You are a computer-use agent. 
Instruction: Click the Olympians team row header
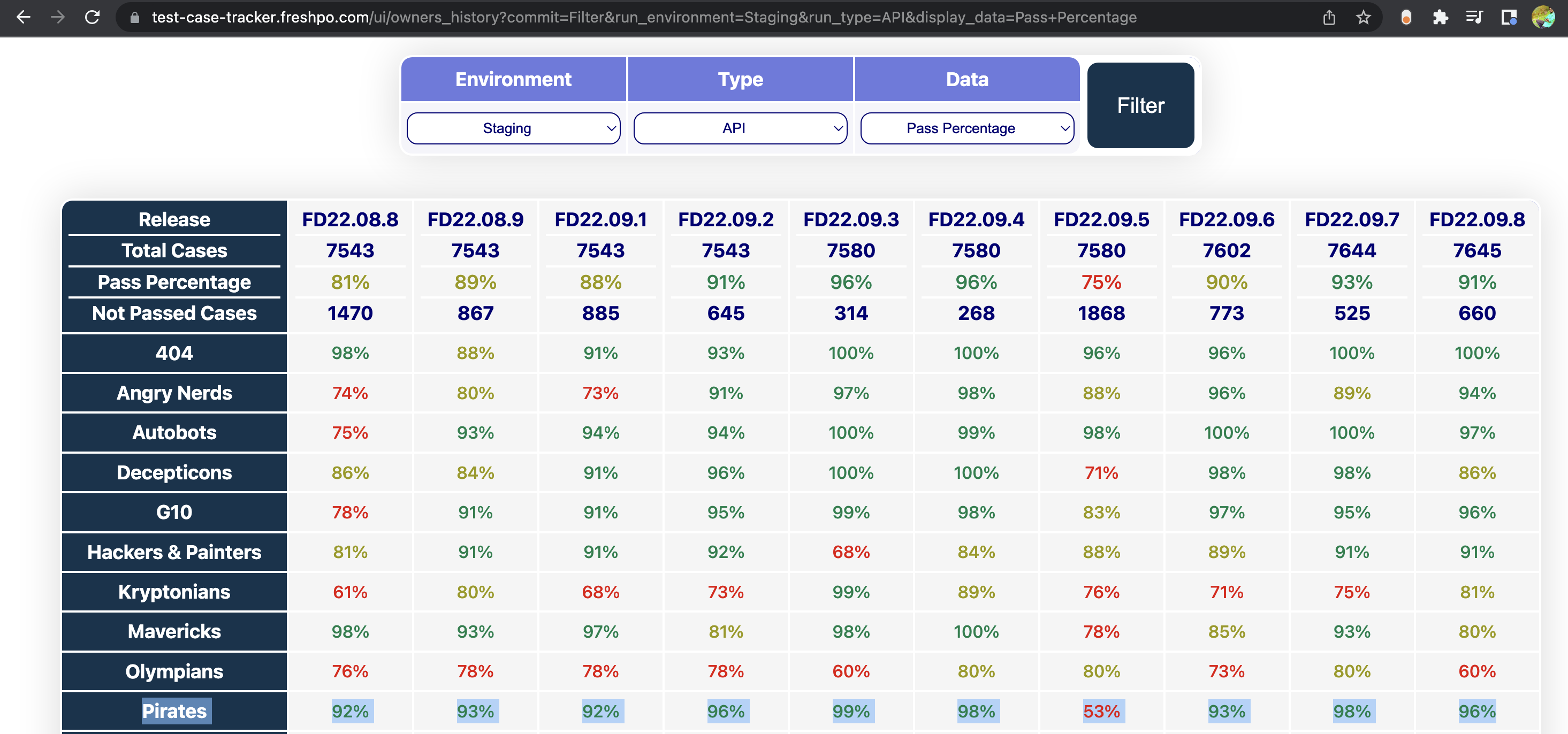[x=174, y=671]
